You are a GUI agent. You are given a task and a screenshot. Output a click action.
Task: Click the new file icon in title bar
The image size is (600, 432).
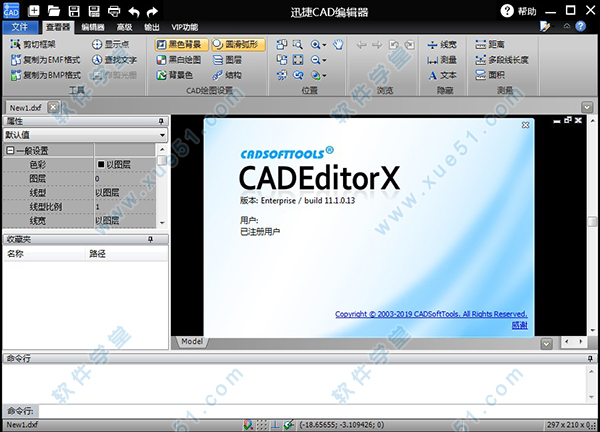click(34, 11)
